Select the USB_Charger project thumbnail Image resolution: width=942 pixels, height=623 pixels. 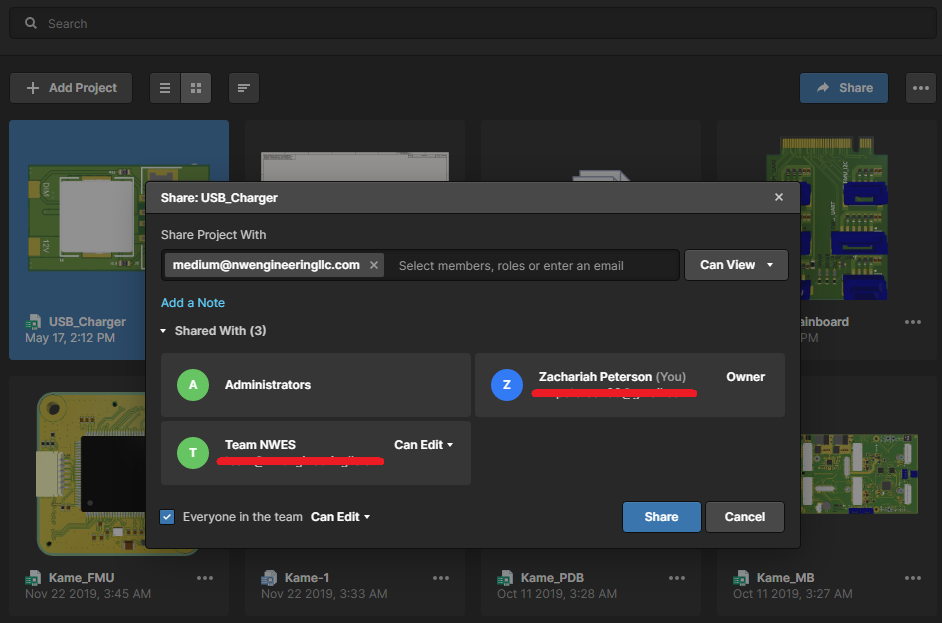pyautogui.click(x=85, y=218)
